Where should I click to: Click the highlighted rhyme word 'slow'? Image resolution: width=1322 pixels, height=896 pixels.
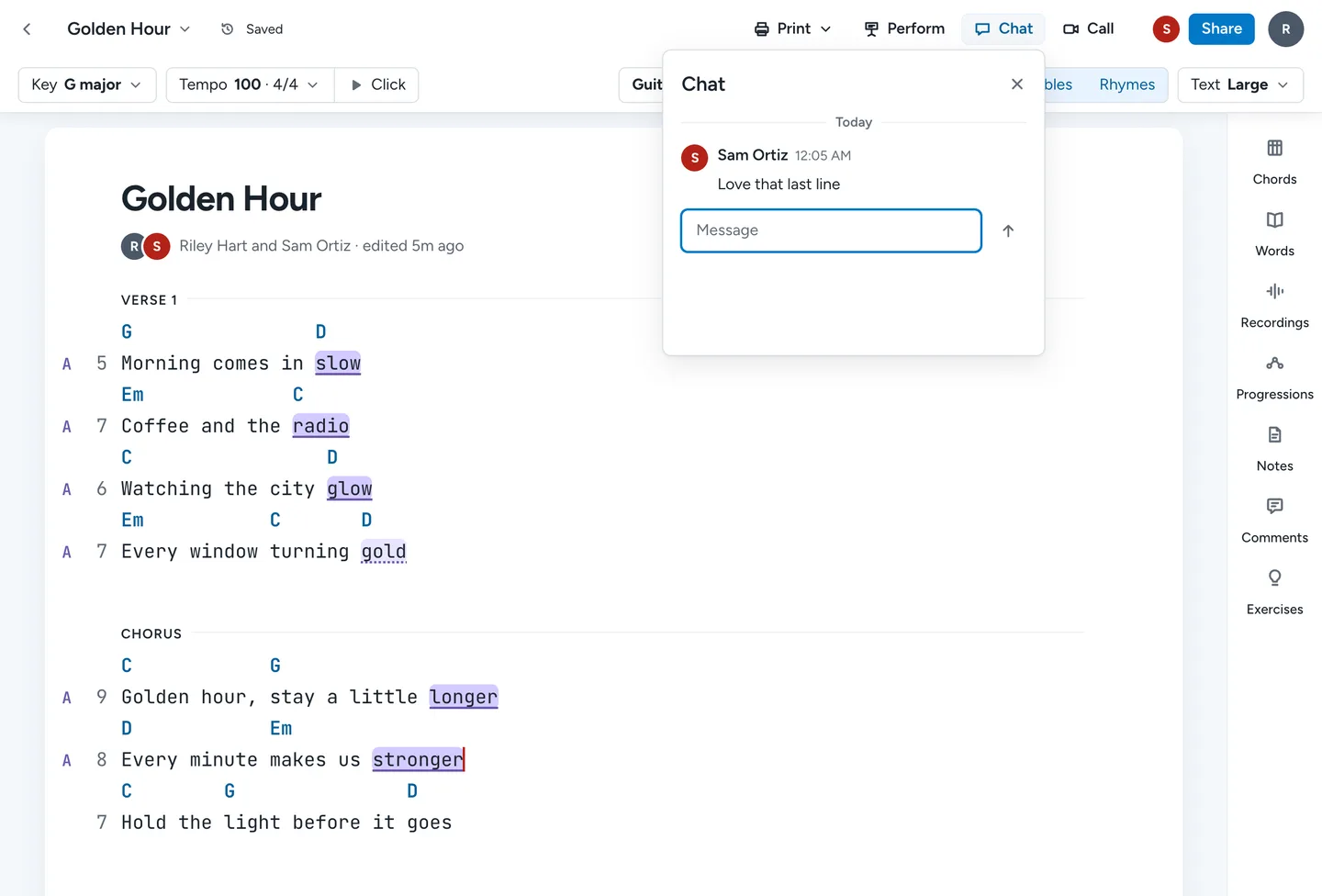338,364
